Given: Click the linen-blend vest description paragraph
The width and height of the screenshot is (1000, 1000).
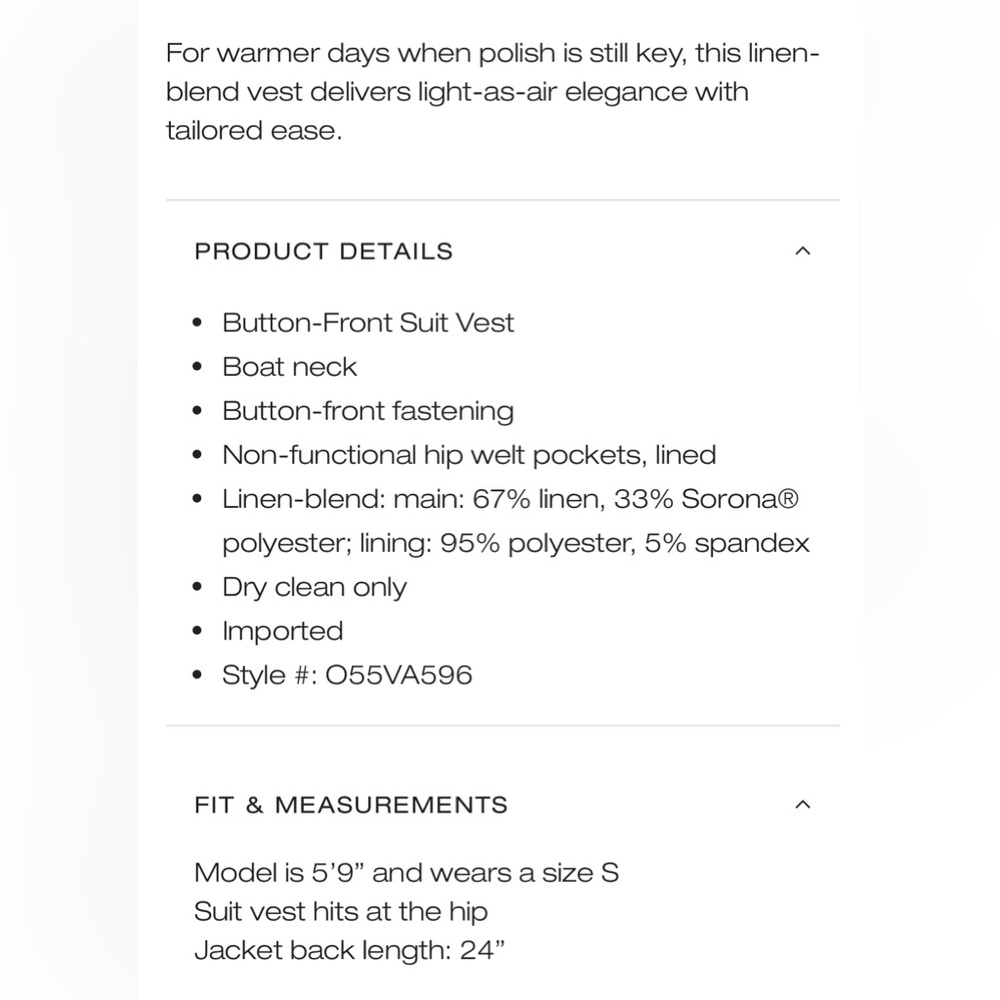Looking at the screenshot, I should [492, 91].
